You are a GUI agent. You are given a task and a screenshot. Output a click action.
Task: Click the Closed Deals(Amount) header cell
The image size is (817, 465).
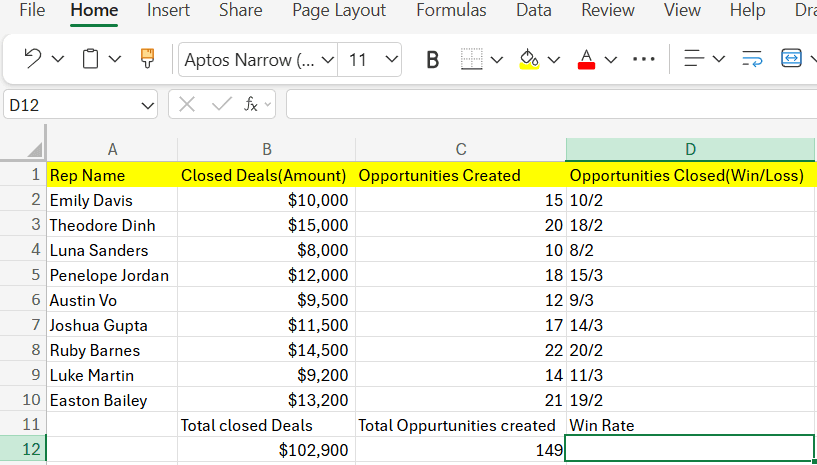267,175
